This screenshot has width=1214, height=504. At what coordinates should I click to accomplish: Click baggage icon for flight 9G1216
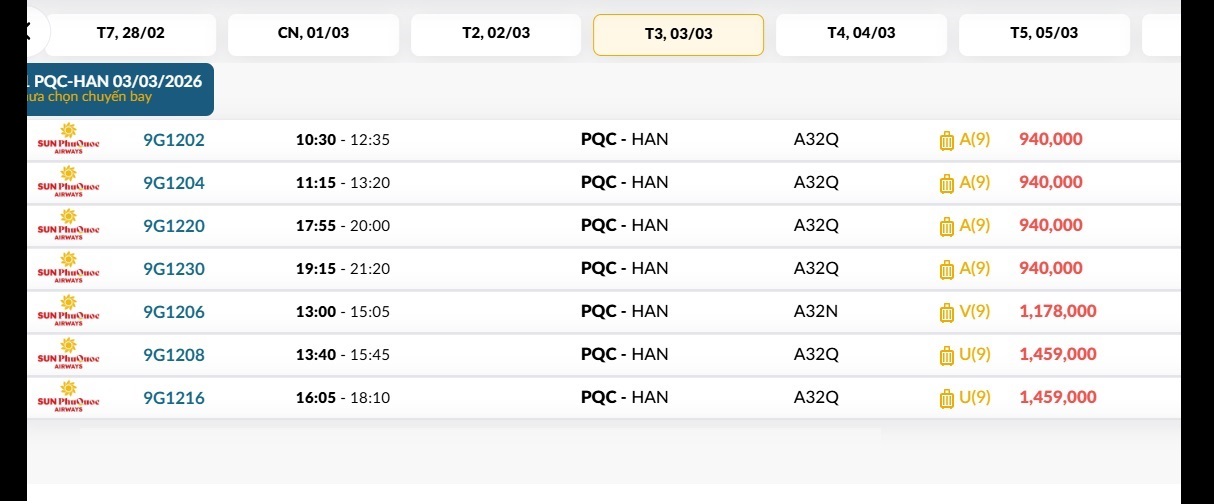(946, 399)
